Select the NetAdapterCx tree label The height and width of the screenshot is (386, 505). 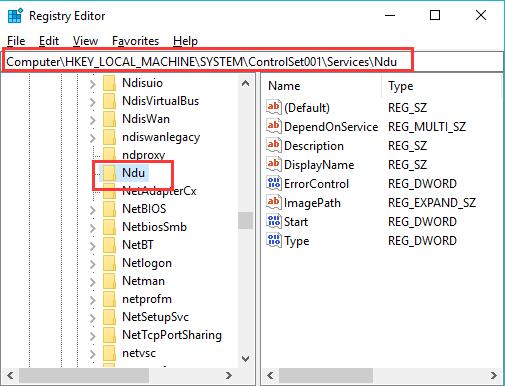click(x=159, y=191)
